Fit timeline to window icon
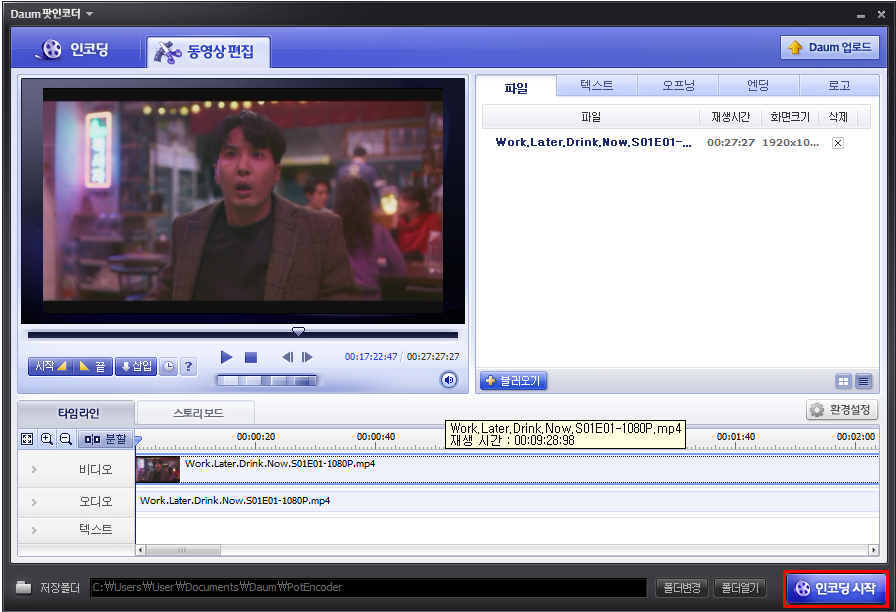Viewport: 896px width, 612px height. pos(27,439)
